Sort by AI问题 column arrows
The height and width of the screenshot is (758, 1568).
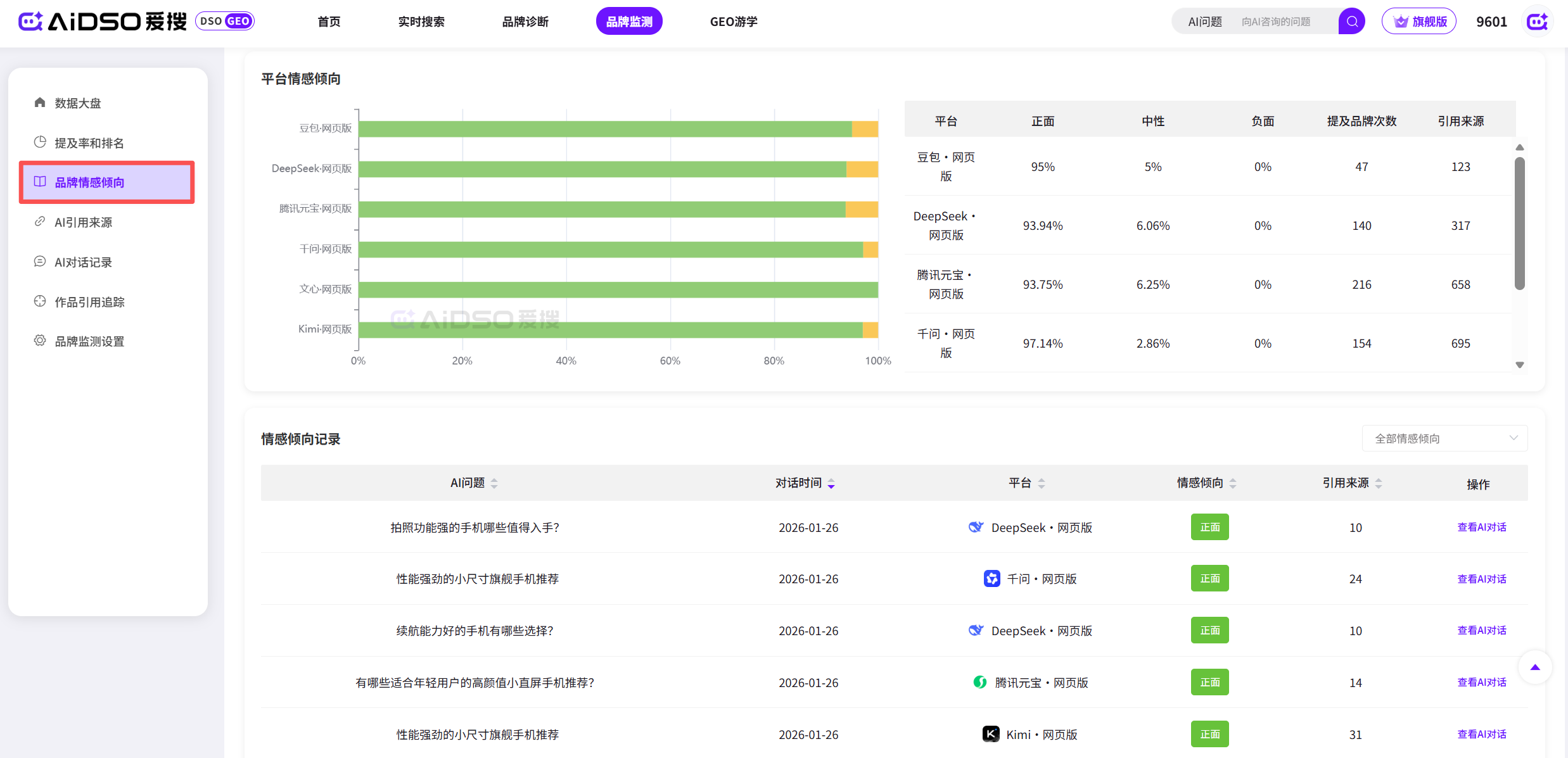click(494, 483)
